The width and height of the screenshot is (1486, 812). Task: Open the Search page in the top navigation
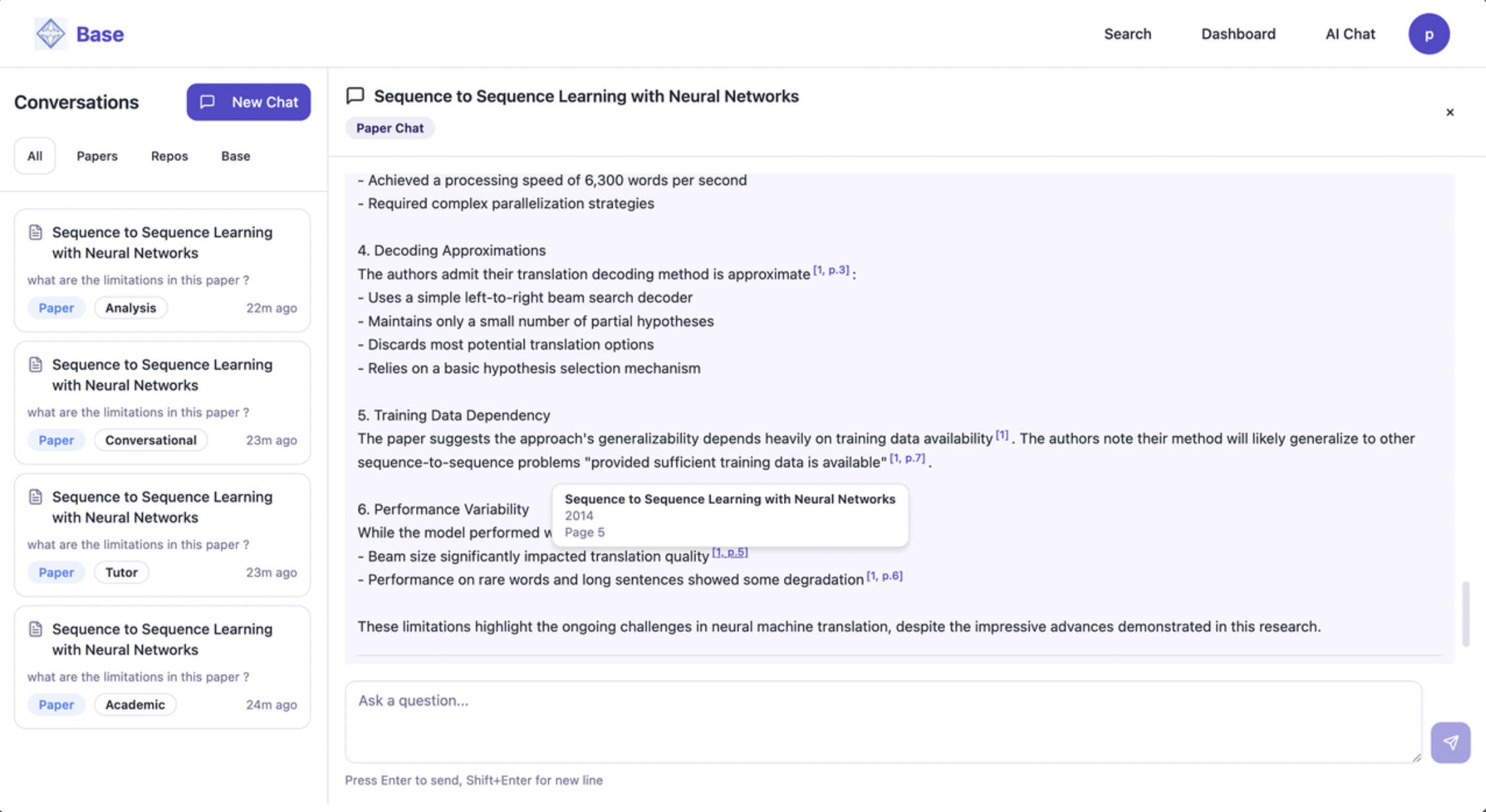(x=1127, y=34)
